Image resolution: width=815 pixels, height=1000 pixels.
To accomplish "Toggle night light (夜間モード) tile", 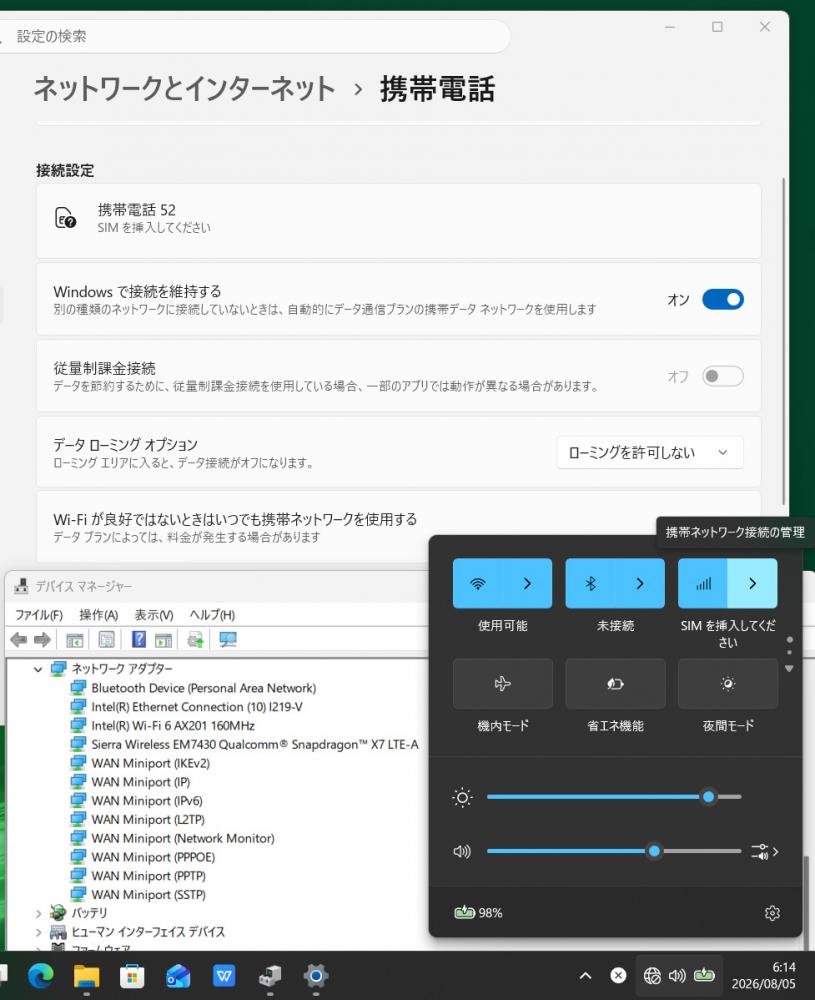I will pos(728,684).
